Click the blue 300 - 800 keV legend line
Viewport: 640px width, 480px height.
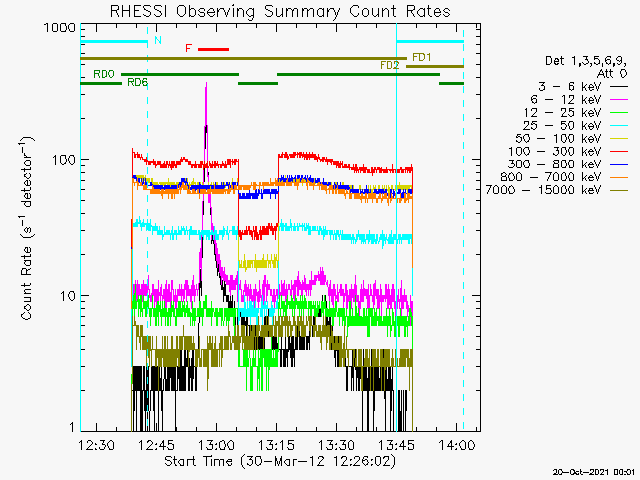pyautogui.click(x=619, y=164)
